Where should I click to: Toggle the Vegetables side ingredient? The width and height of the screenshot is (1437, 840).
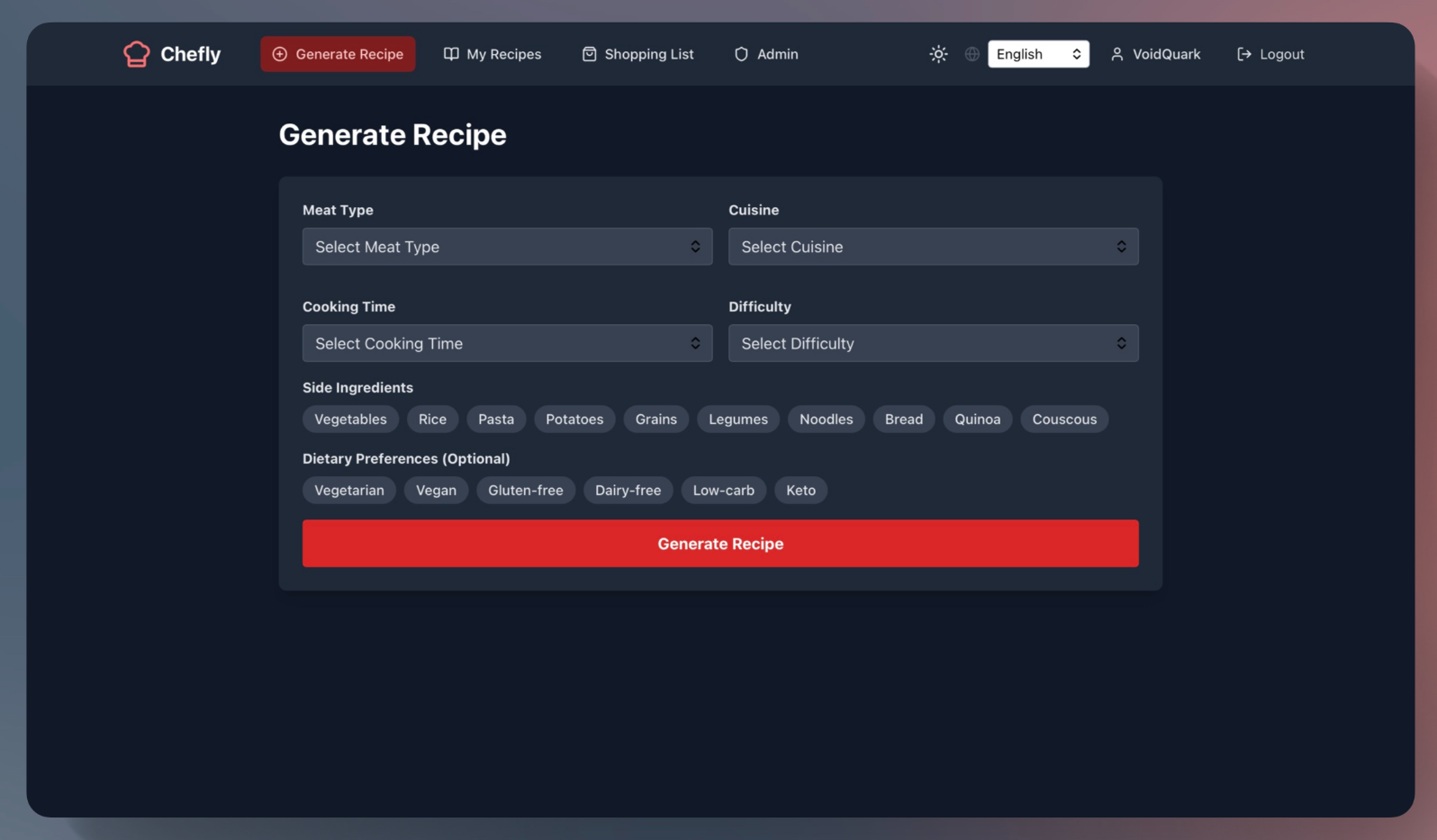pyautogui.click(x=350, y=419)
